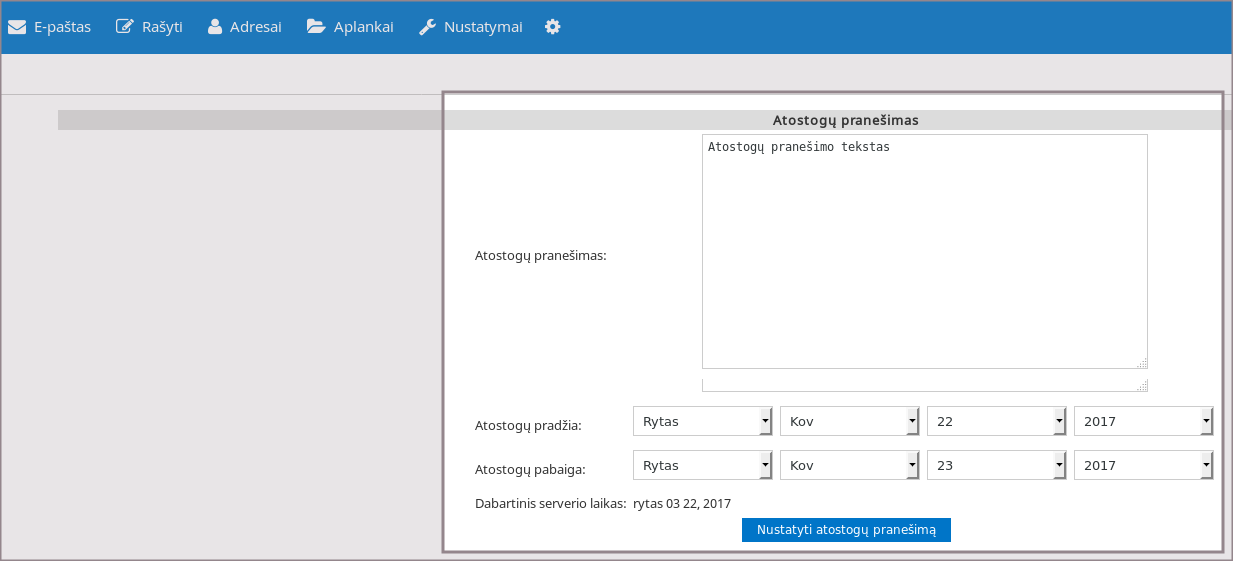This screenshot has width=1233, height=561.
Task: Open vacation end year 2017 dropdown
Action: [x=1143, y=465]
